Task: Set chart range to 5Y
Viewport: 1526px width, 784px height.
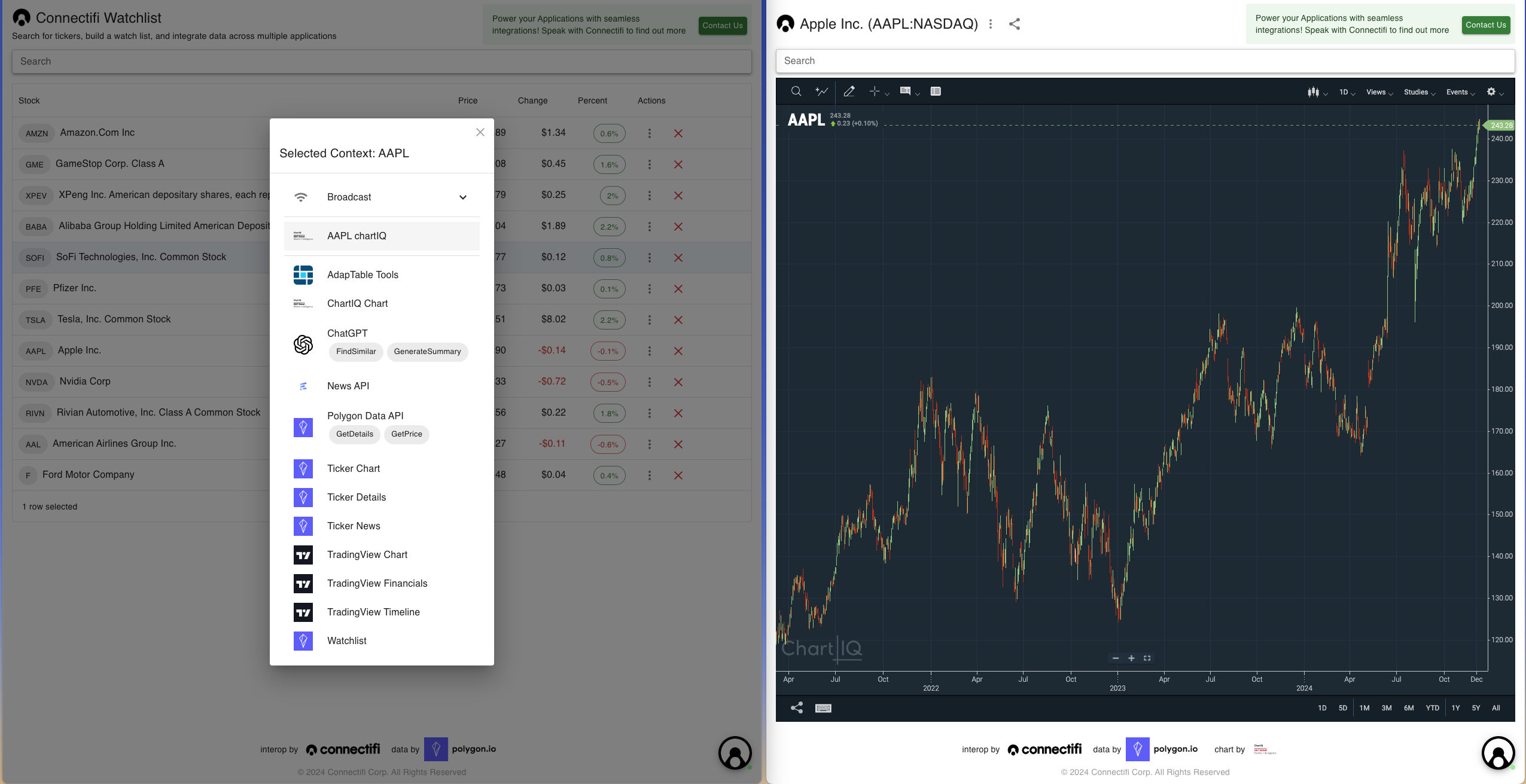Action: point(1476,708)
